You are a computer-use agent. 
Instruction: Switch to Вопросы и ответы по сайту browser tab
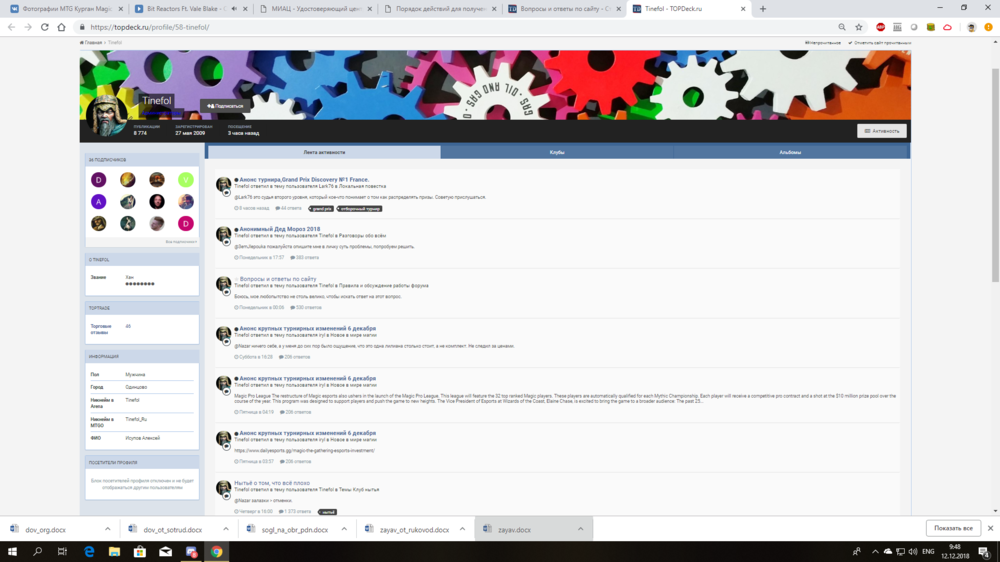564,9
